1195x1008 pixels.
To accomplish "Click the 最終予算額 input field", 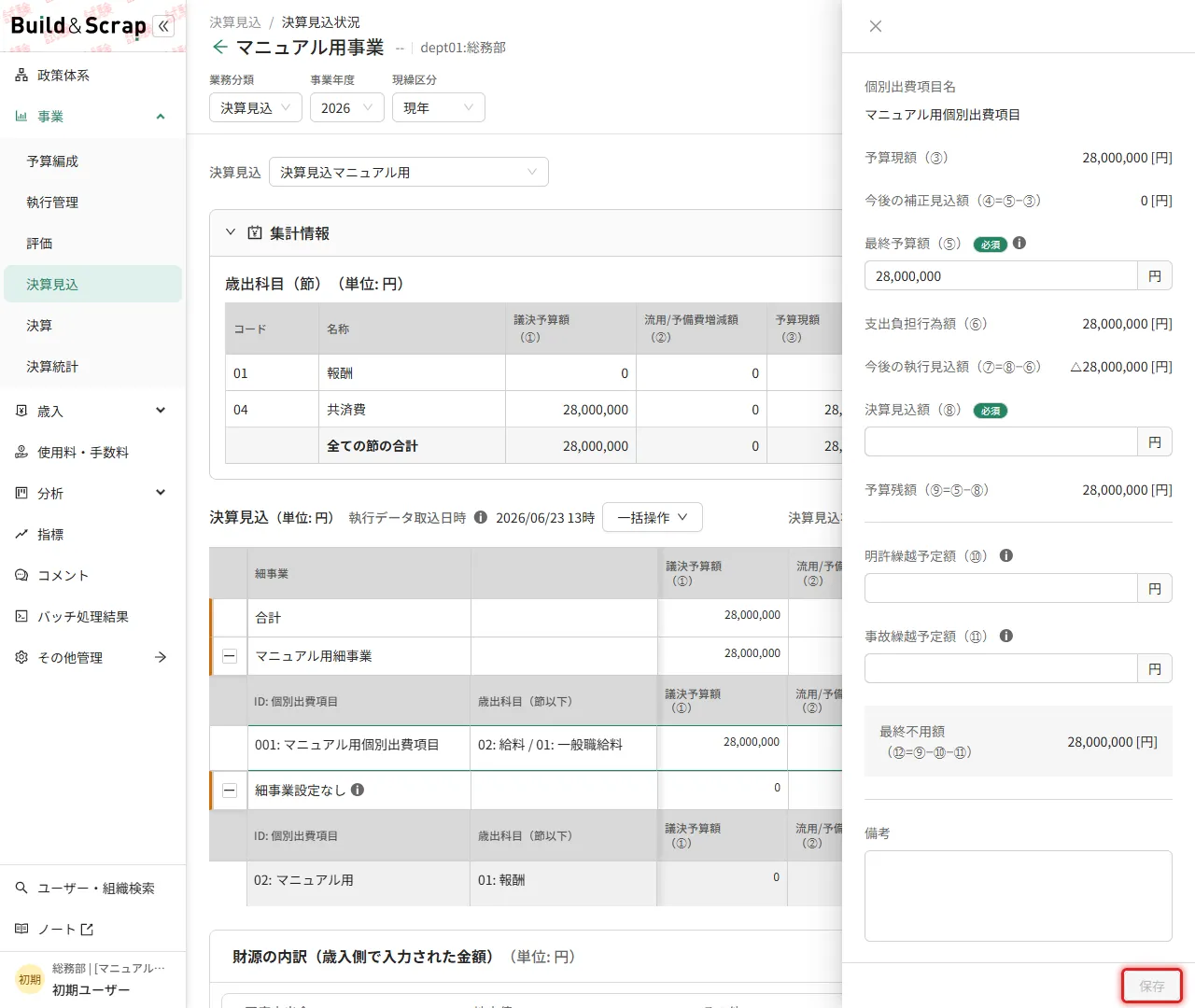I will coord(1001,276).
